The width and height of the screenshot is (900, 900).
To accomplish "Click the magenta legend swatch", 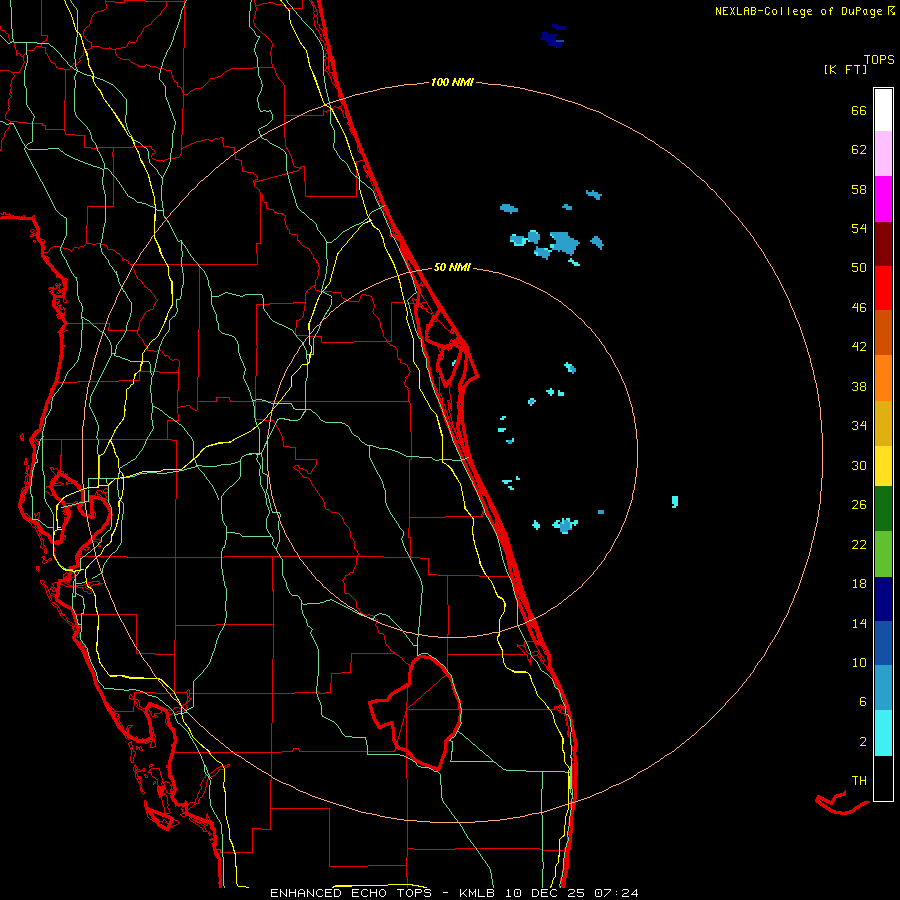I will [x=883, y=199].
